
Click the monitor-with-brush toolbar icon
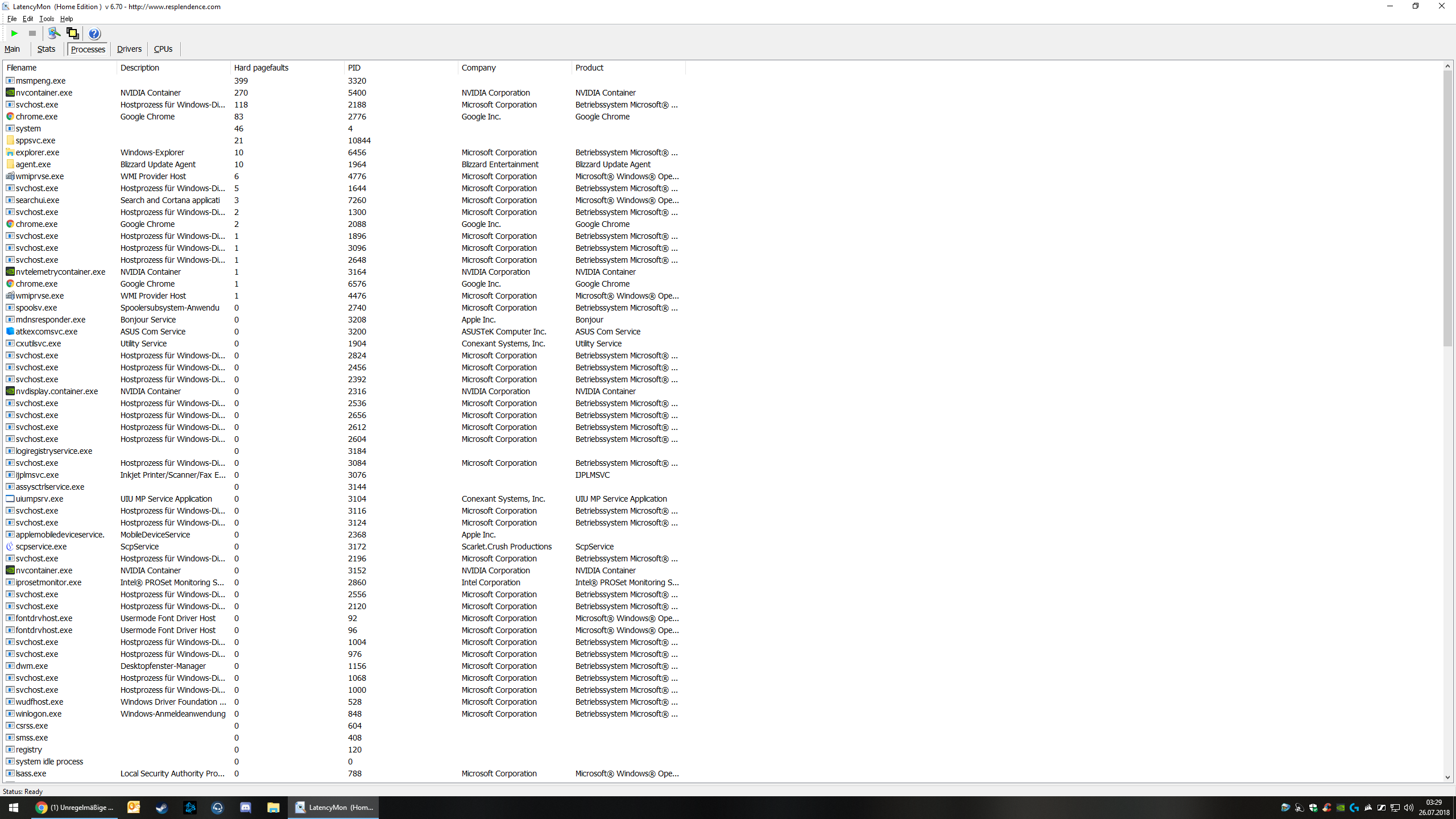coord(54,34)
